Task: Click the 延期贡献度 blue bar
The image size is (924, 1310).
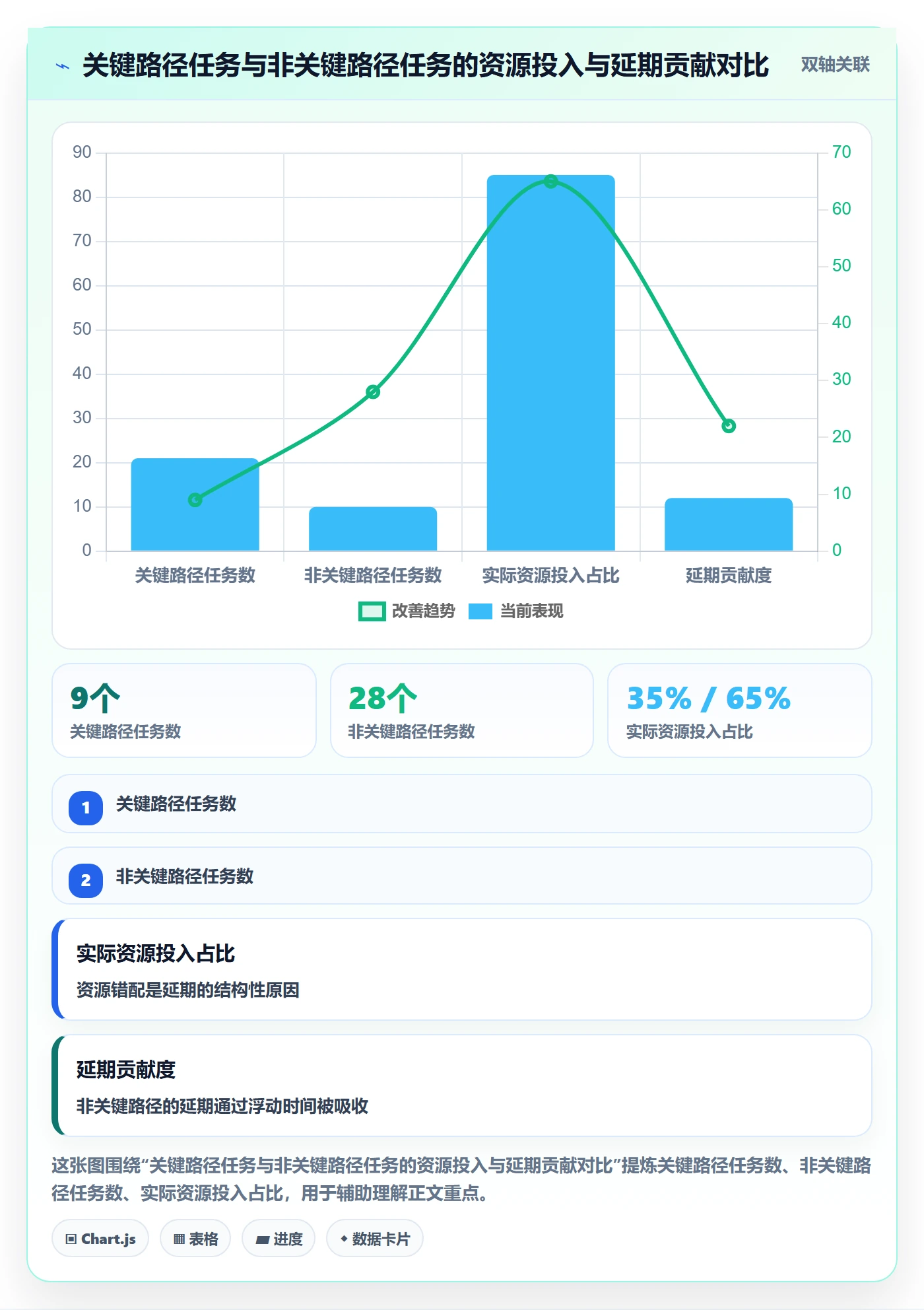Action: [729, 524]
